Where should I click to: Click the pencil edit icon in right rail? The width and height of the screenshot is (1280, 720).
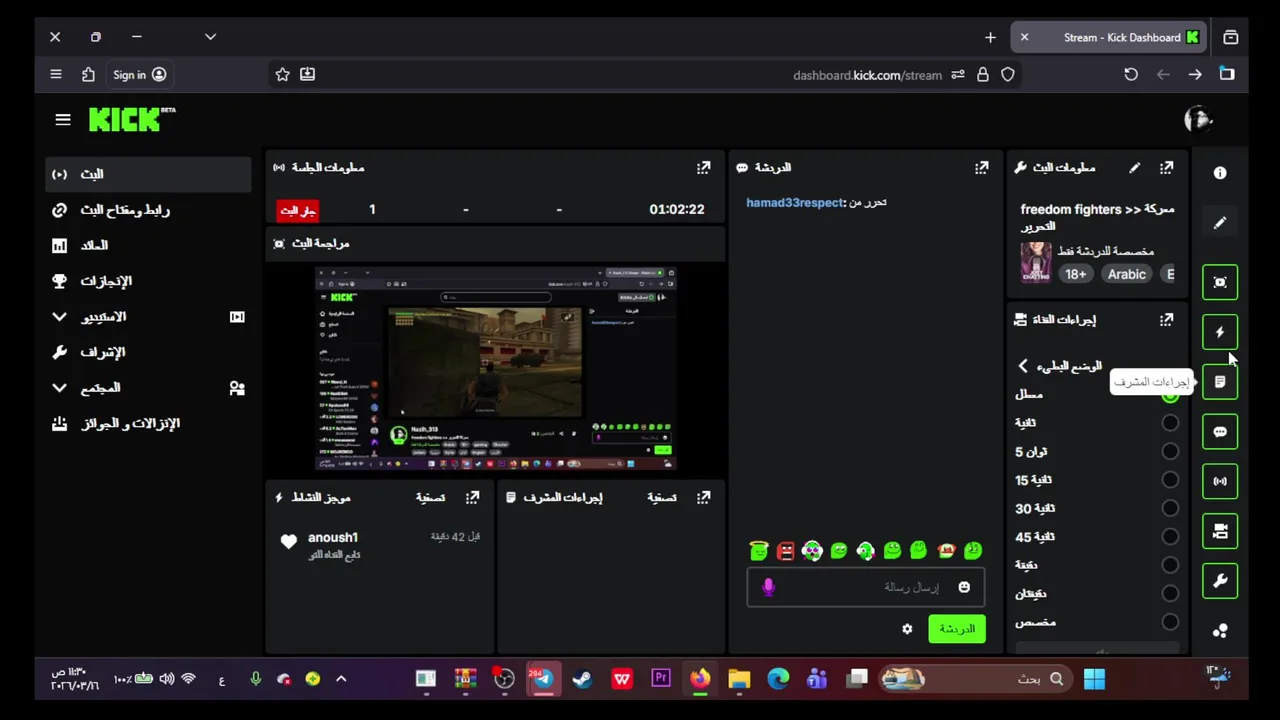click(1220, 223)
